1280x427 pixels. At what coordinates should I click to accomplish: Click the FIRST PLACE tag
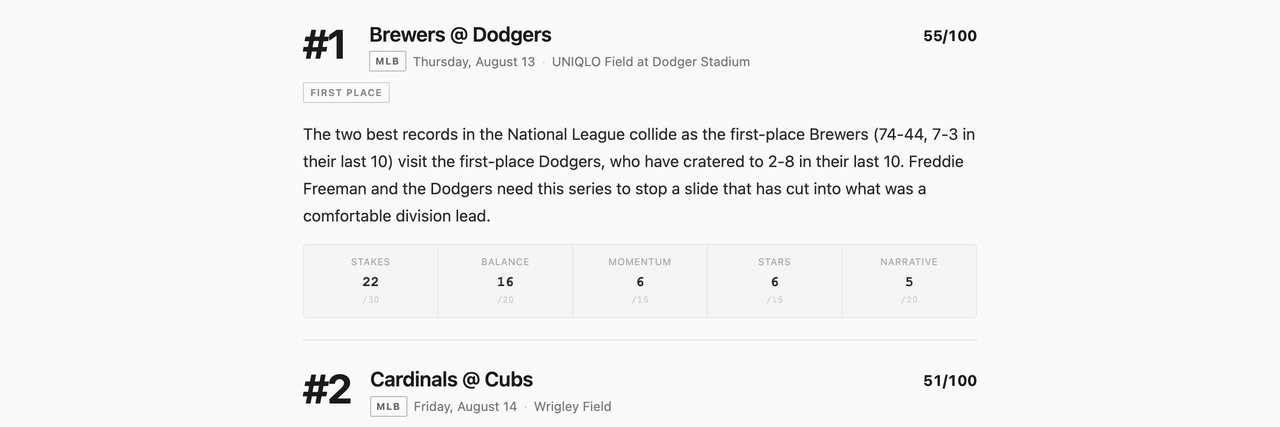pos(346,93)
